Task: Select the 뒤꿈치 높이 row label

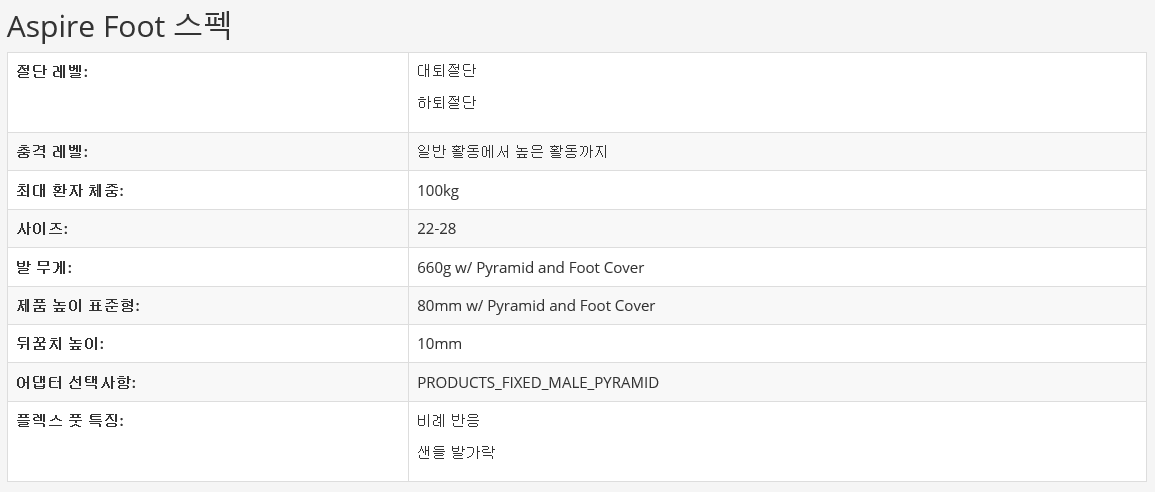Action: point(61,344)
